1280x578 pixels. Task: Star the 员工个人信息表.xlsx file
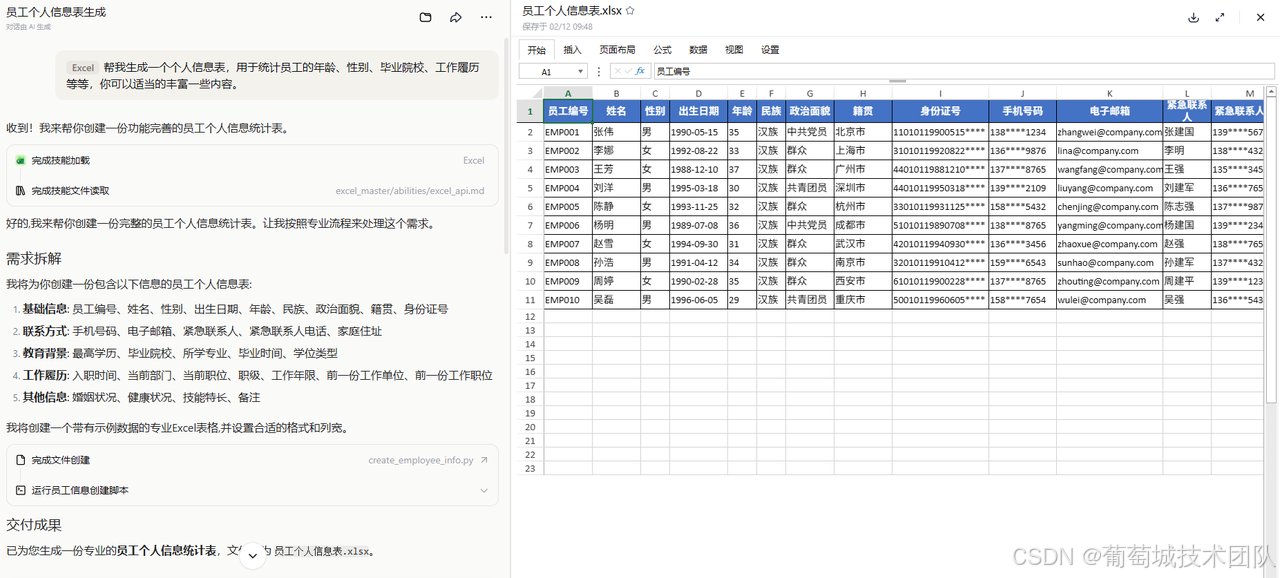pyautogui.click(x=630, y=10)
